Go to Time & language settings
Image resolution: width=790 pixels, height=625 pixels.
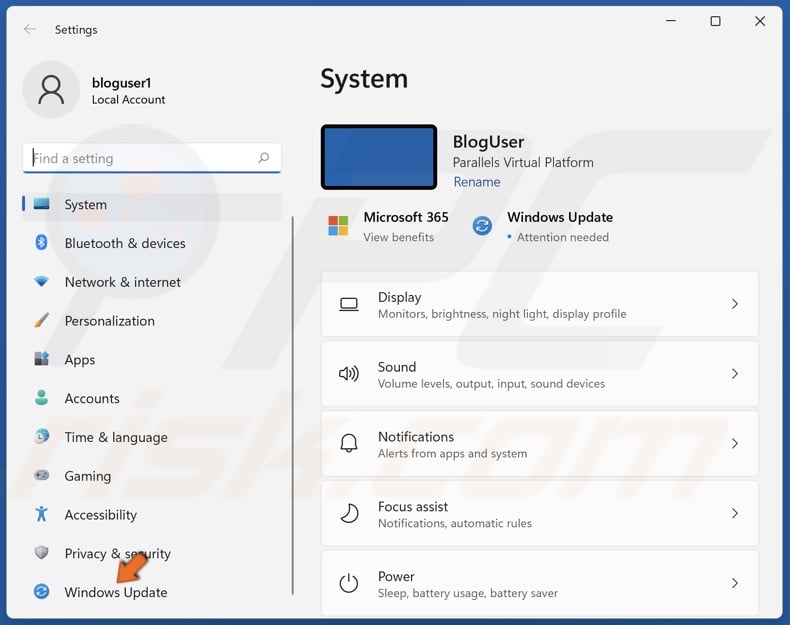coord(152,437)
